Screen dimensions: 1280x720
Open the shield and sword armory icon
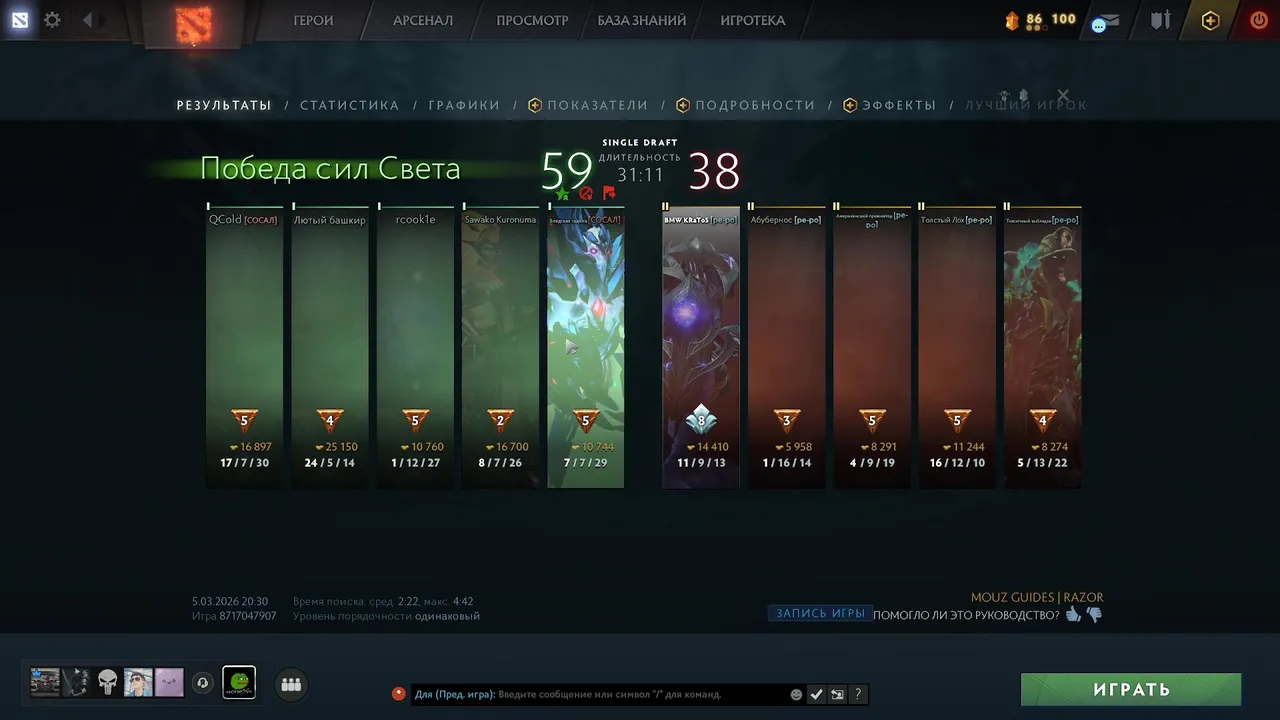point(1160,20)
